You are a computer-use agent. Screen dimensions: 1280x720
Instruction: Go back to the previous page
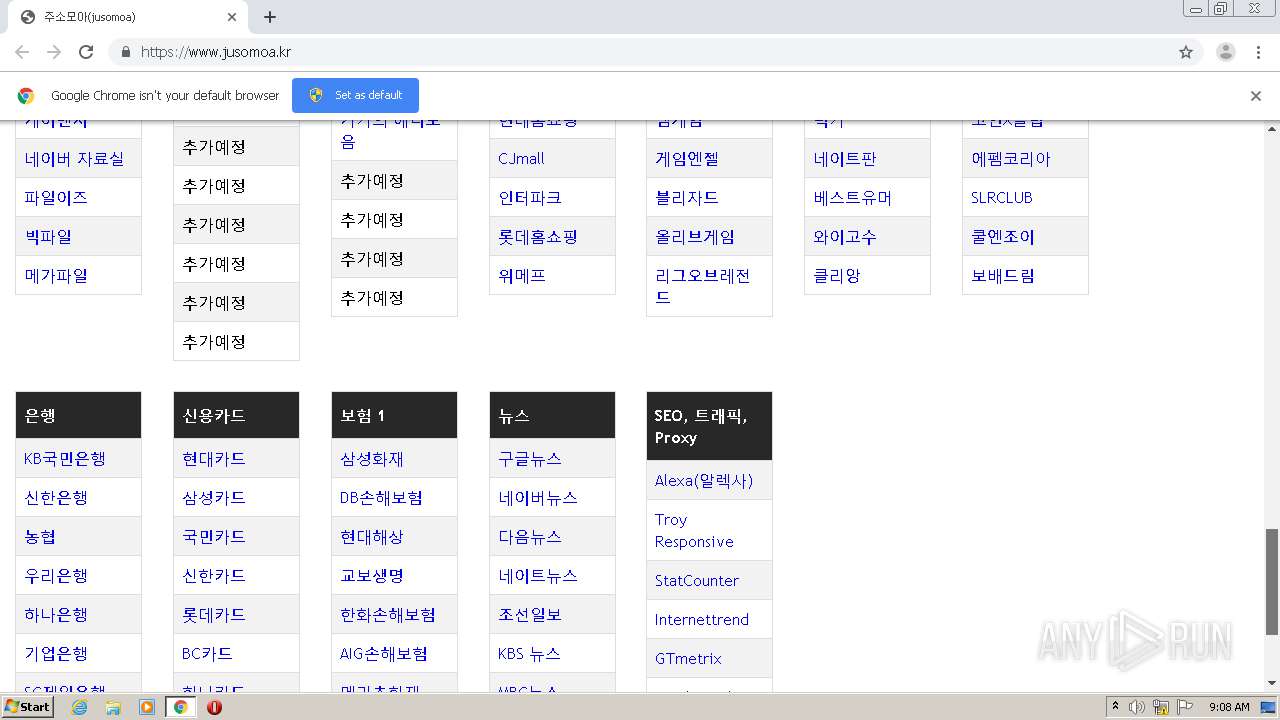(x=22, y=52)
